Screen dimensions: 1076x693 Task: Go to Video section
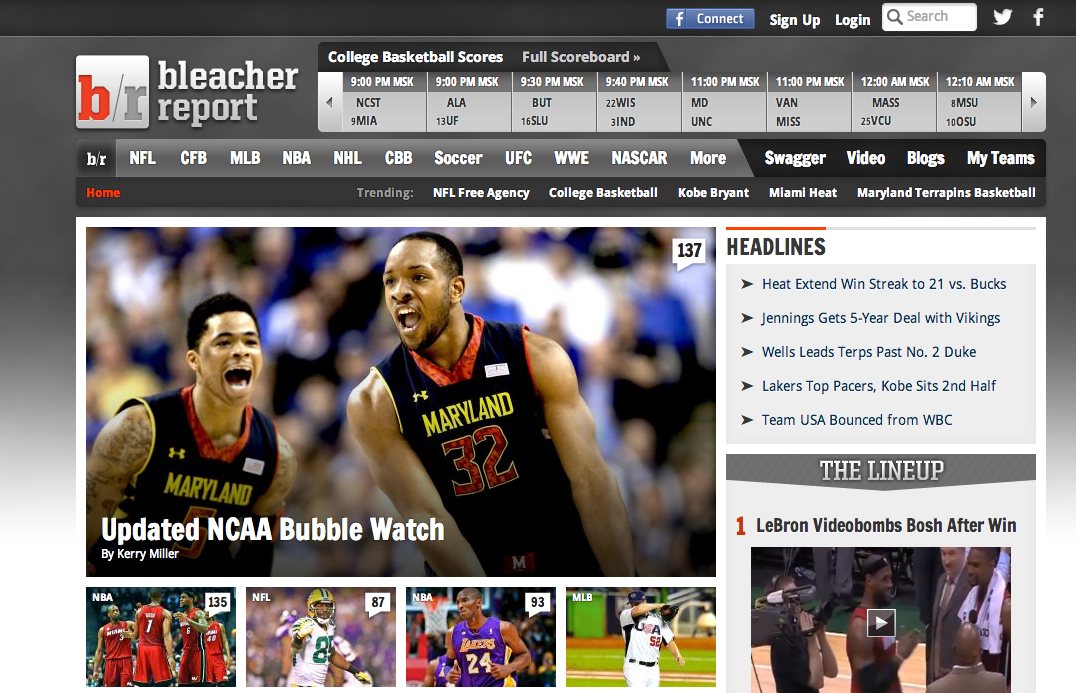[866, 158]
